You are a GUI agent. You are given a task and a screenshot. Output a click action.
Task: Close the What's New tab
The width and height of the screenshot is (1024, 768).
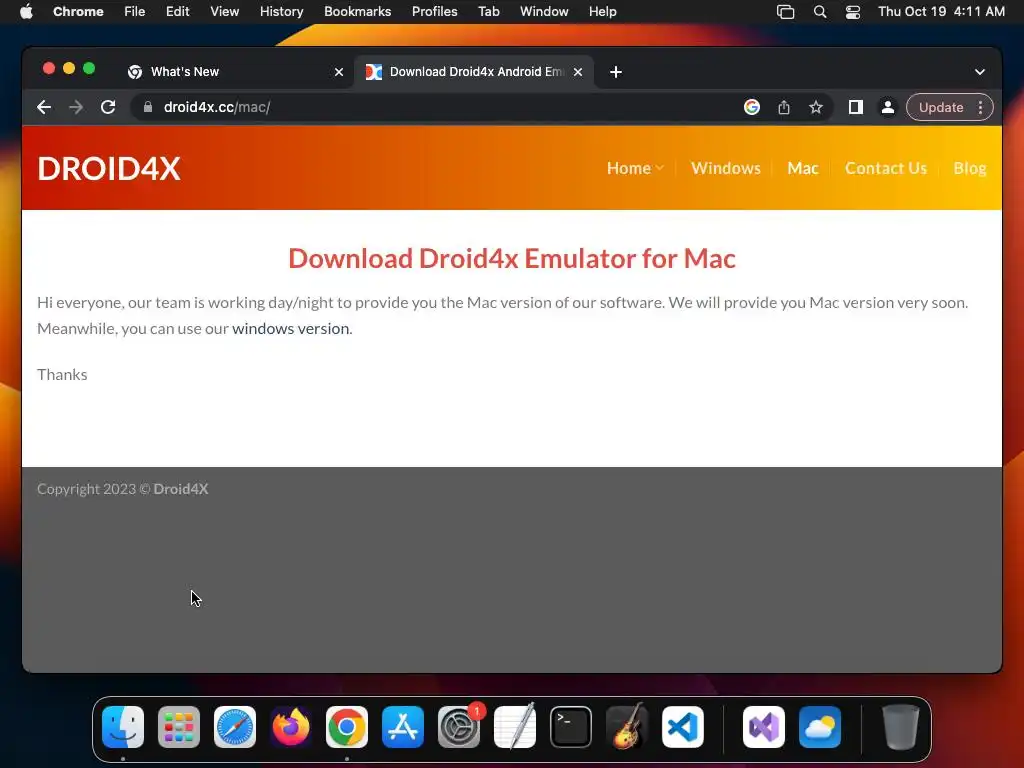pos(339,72)
